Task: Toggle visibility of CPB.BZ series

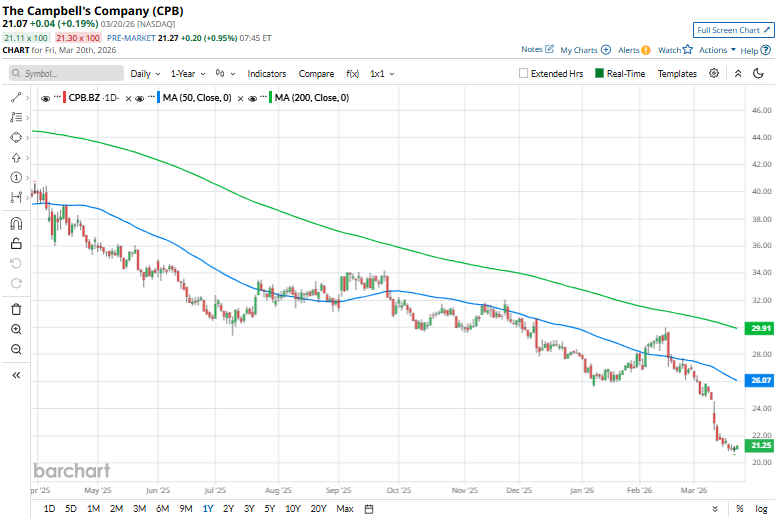Action: tap(46, 98)
